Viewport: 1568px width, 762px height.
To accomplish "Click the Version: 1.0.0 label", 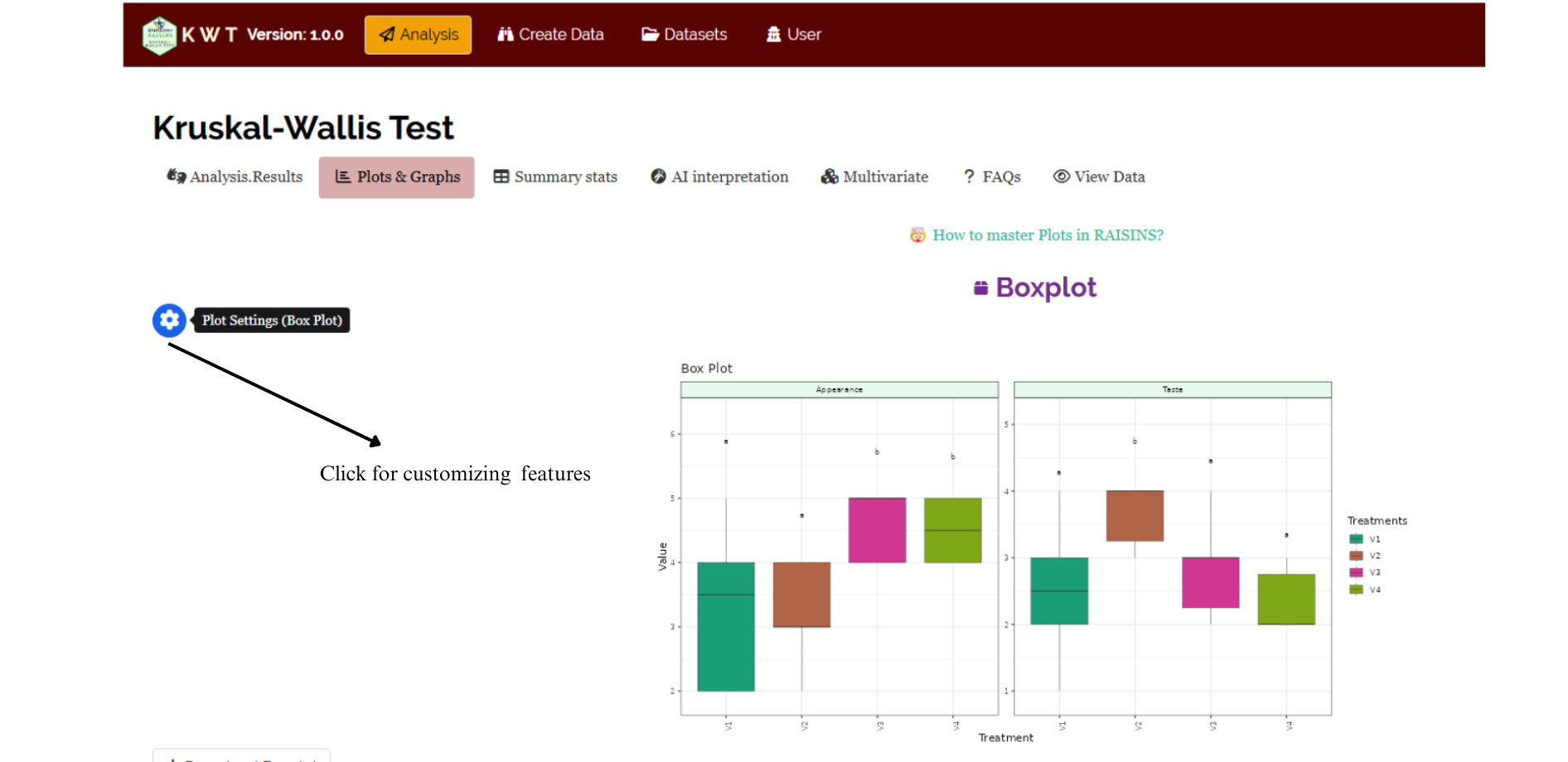I will click(x=295, y=35).
